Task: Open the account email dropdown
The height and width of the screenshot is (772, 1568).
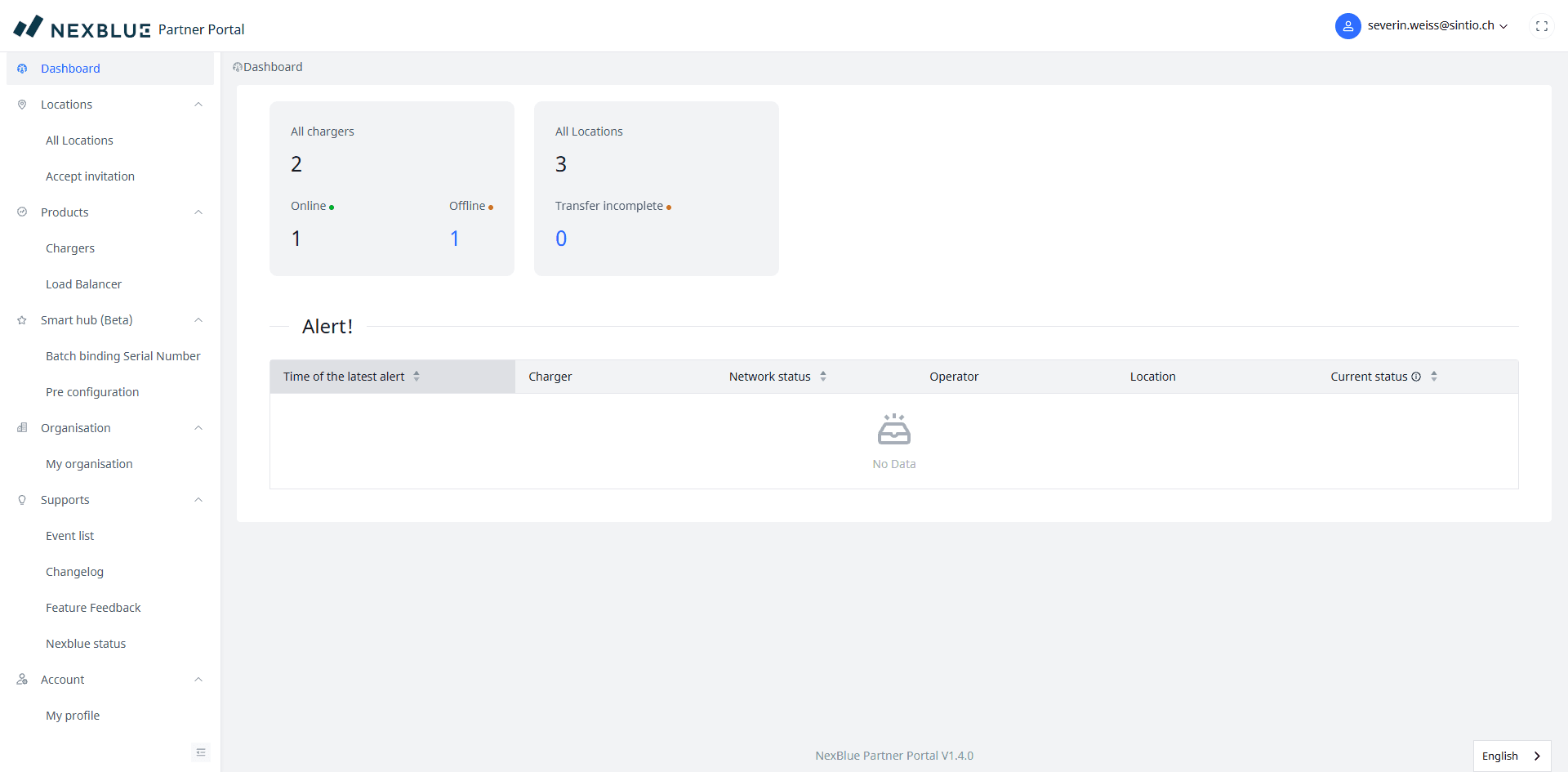Action: click(x=1437, y=26)
